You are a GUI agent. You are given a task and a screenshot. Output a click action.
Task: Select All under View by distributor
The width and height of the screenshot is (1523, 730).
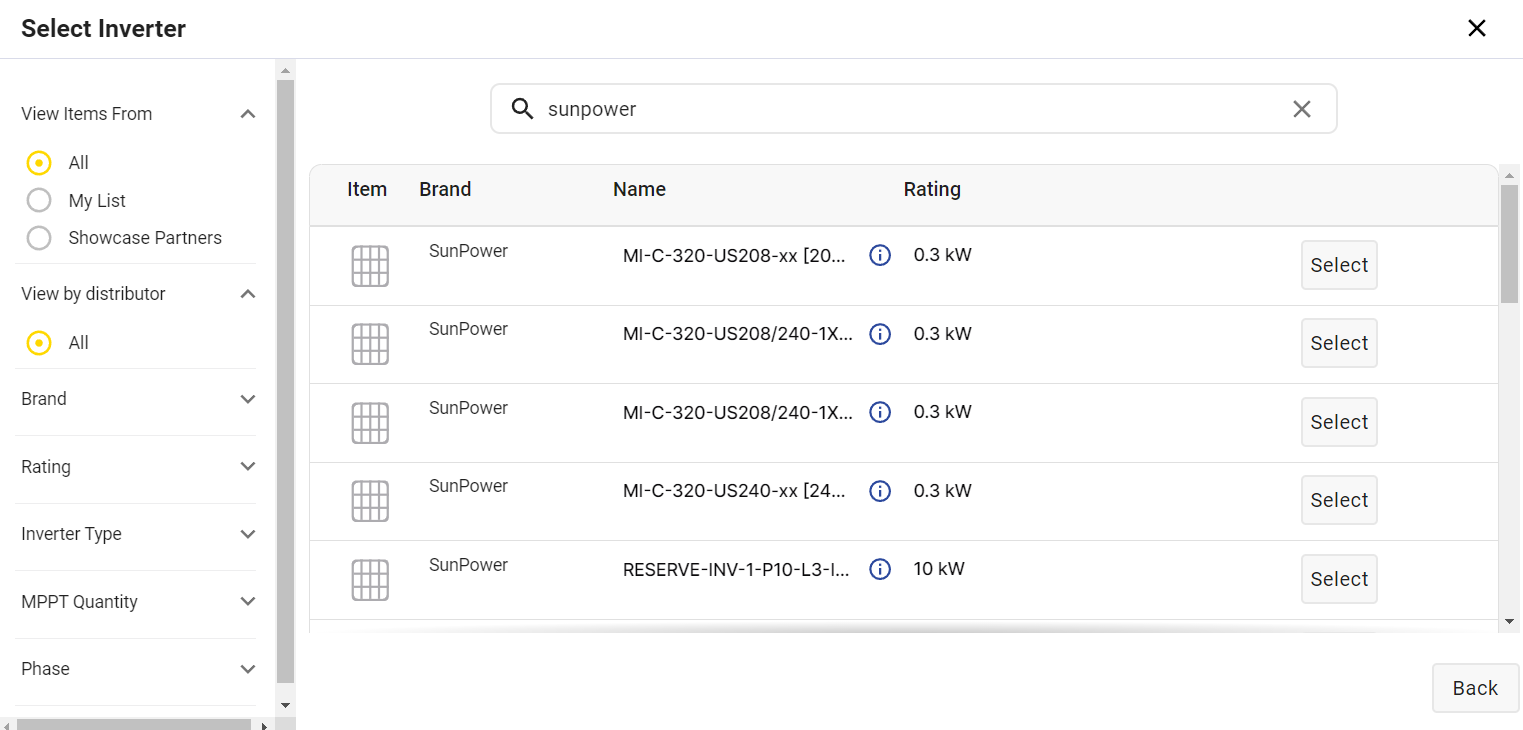click(39, 343)
